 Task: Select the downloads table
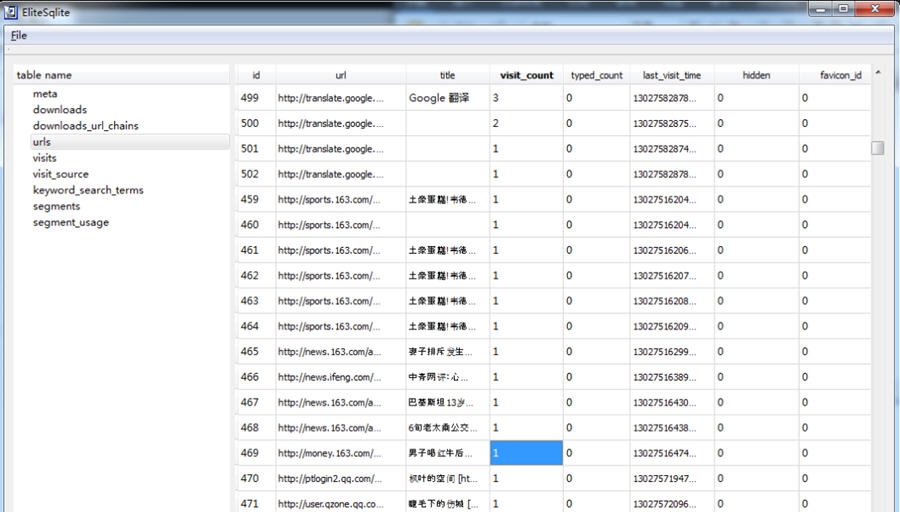59,110
